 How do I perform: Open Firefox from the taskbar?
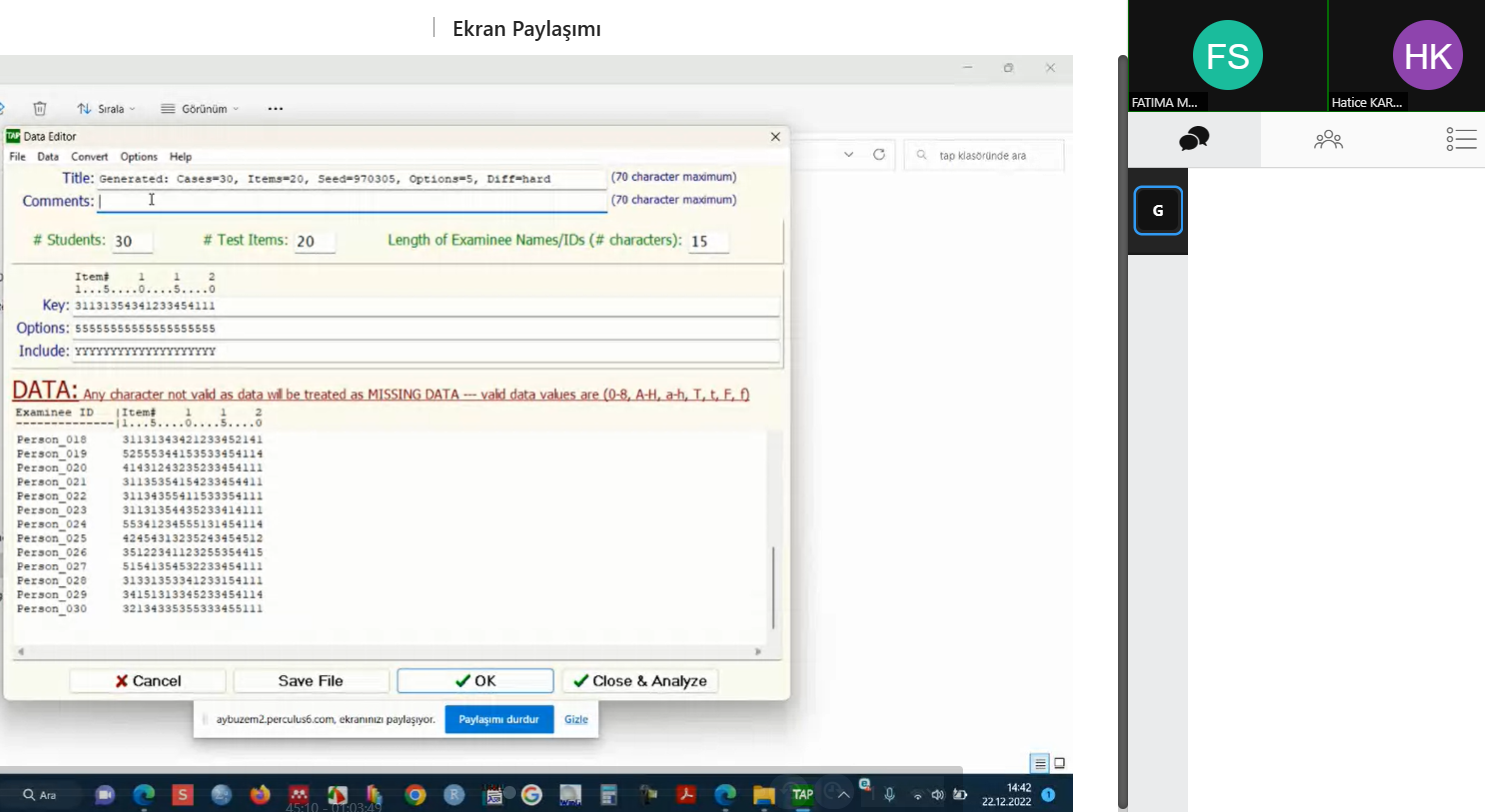tap(260, 795)
